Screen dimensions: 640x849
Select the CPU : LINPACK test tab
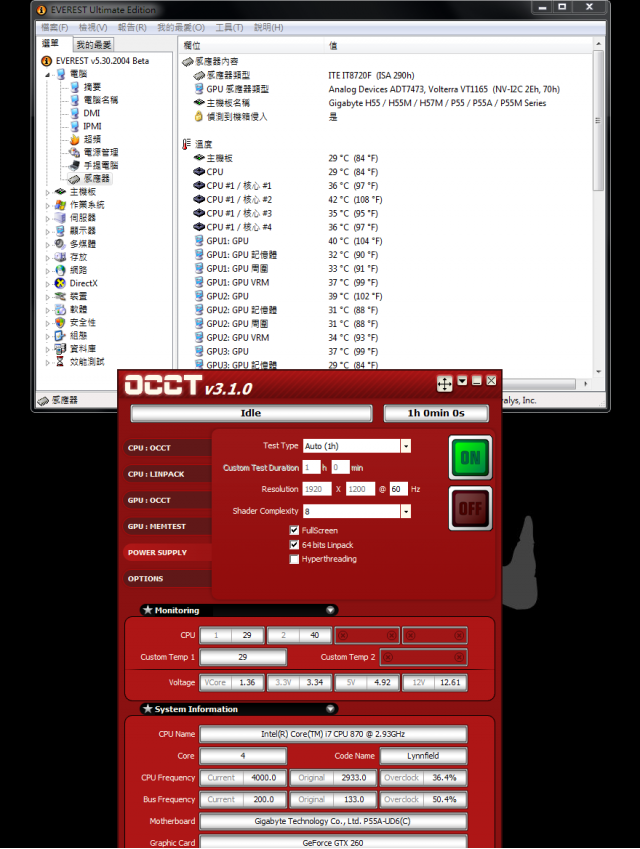pos(168,474)
